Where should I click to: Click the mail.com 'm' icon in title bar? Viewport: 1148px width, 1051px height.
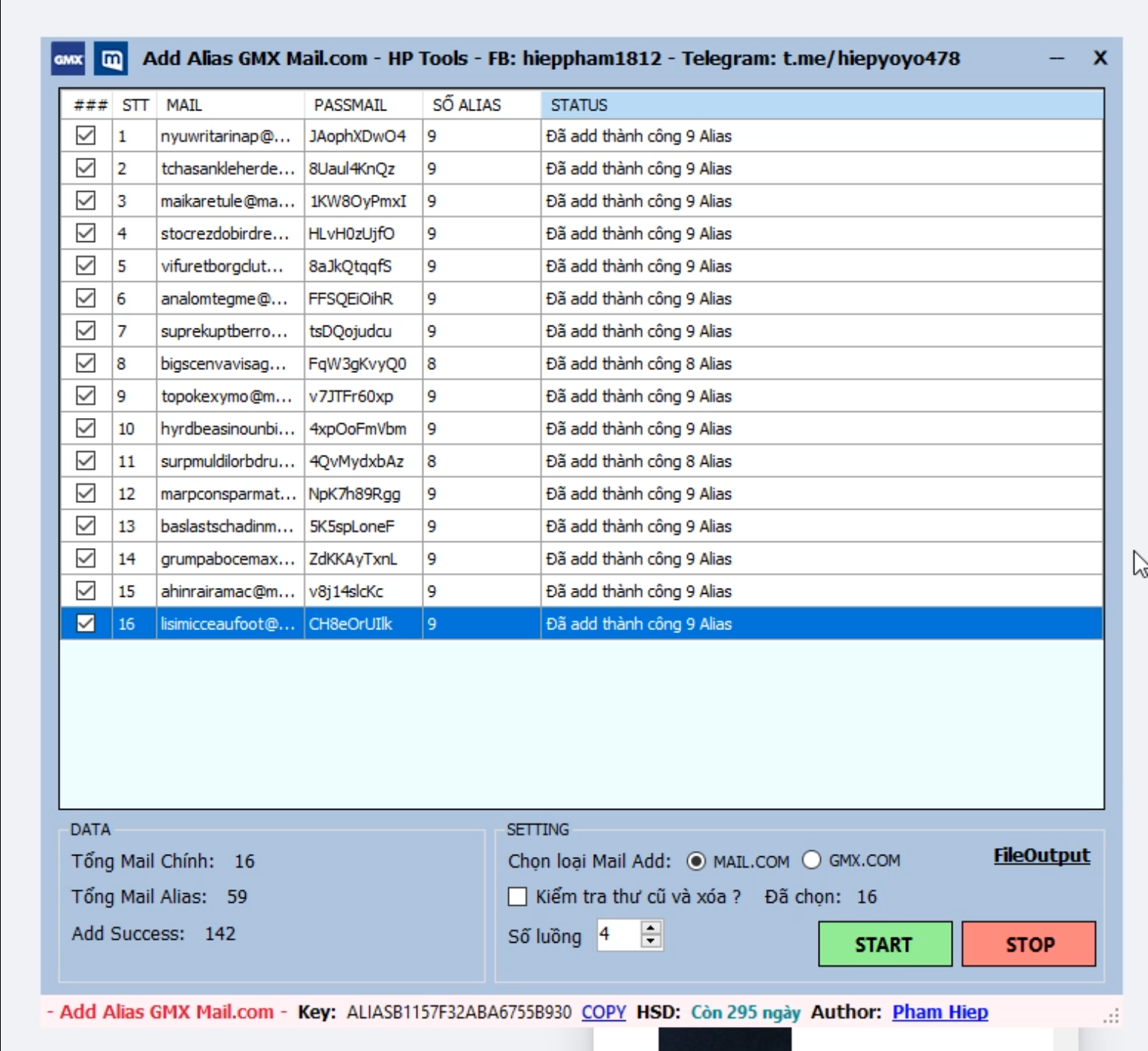pyautogui.click(x=111, y=59)
